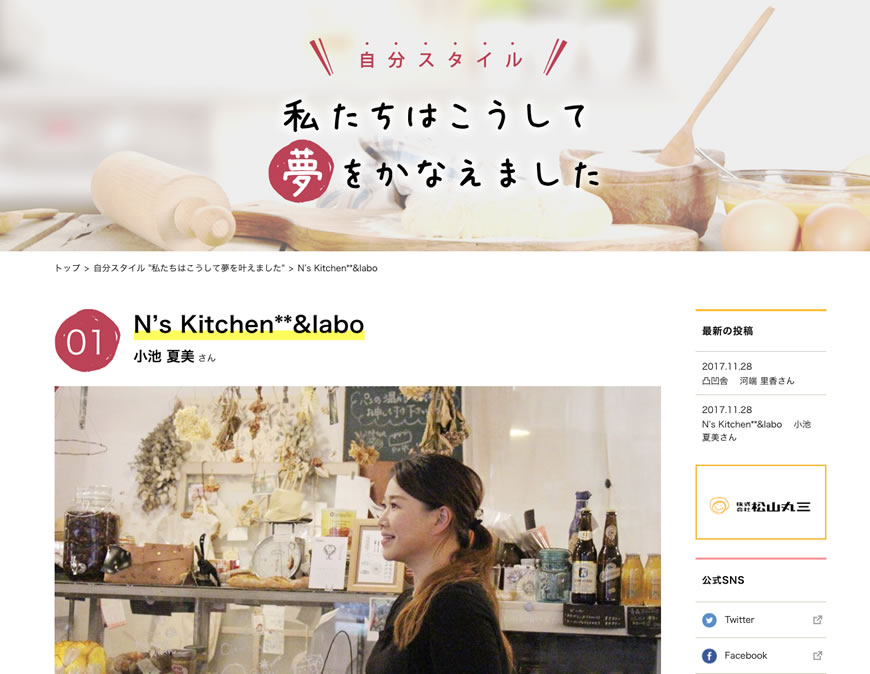Click the 株式会社松山丸三 banner

pyautogui.click(x=761, y=502)
